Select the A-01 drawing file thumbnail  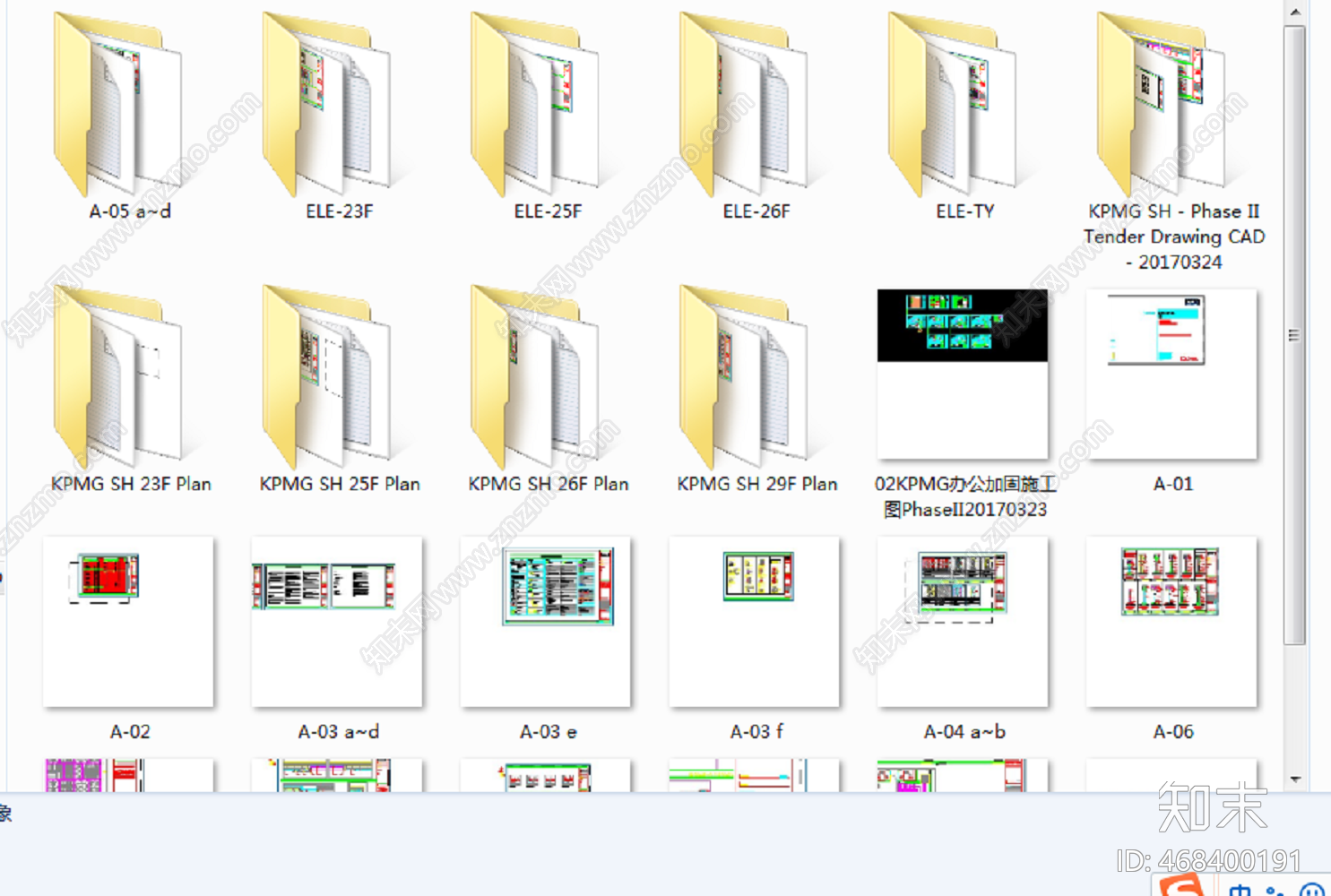click(1171, 374)
